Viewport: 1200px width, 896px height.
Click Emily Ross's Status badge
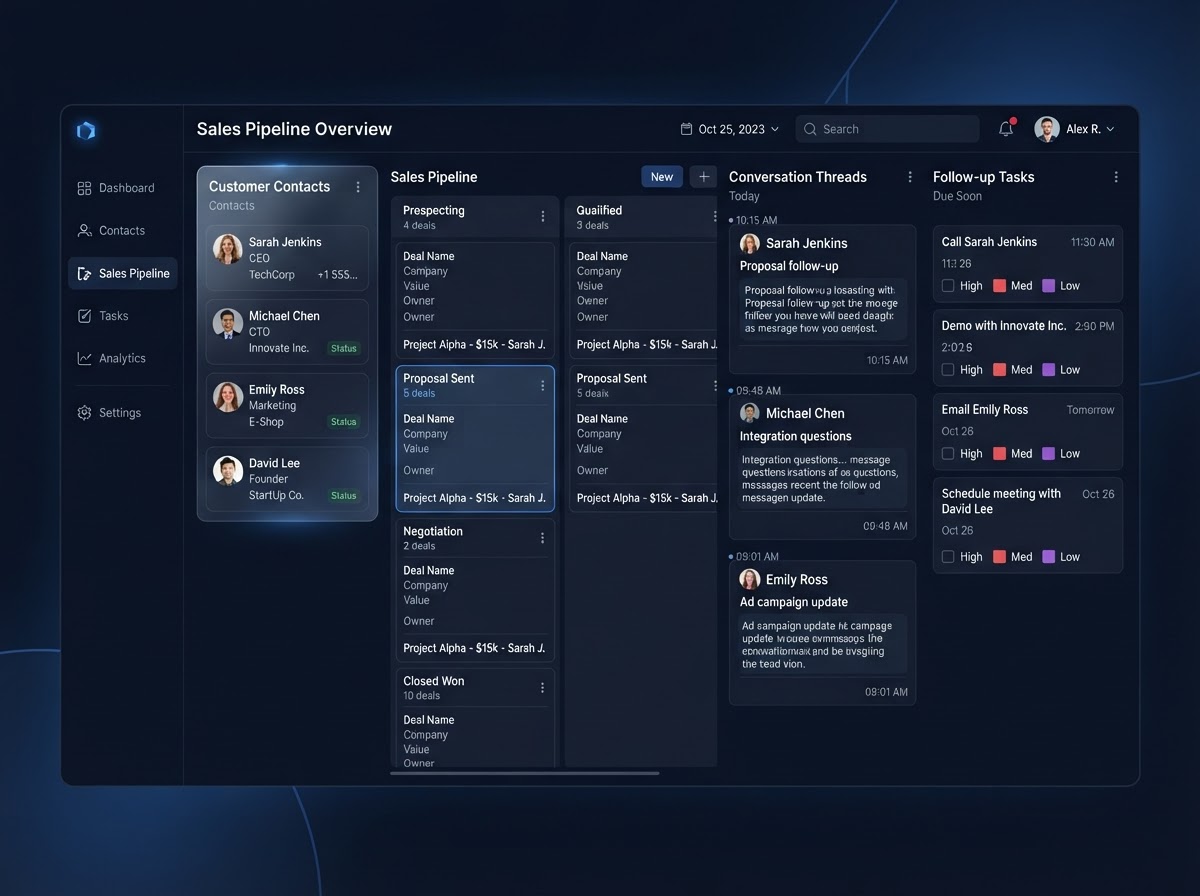point(344,422)
